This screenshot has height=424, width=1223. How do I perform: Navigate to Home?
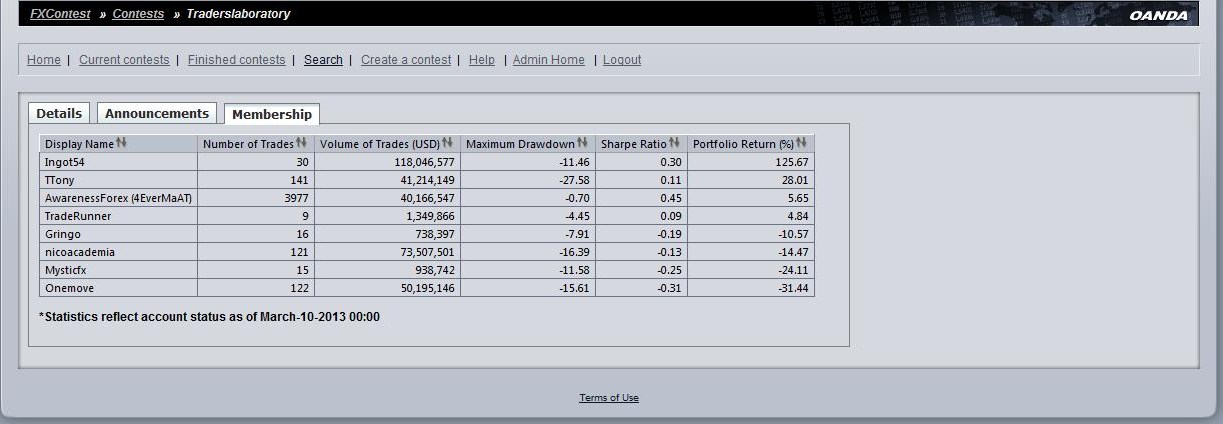pyautogui.click(x=44, y=60)
